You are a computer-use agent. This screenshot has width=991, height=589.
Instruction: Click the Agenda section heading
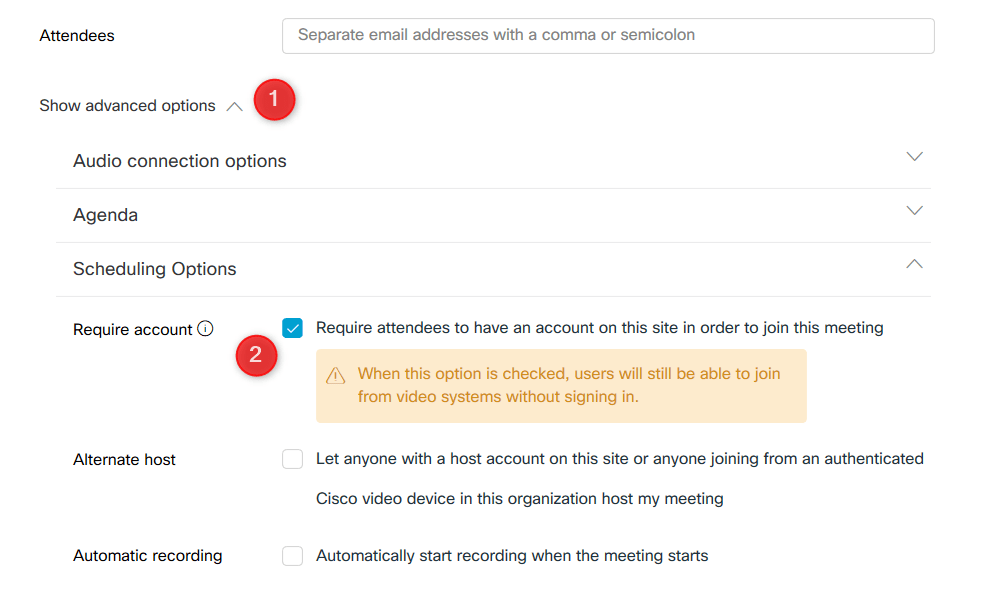point(105,215)
